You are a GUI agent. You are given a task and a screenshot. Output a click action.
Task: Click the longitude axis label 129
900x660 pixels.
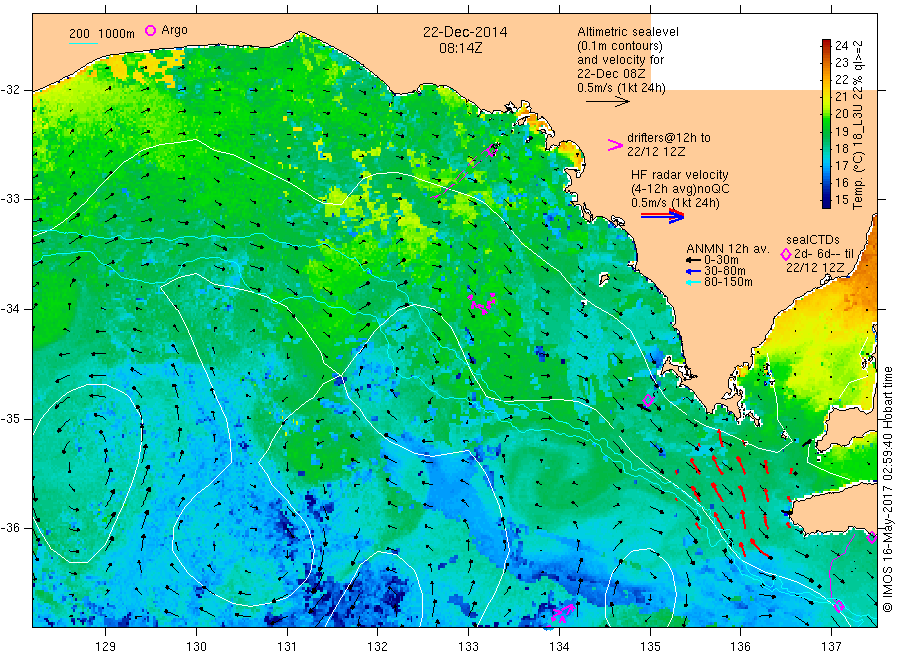coord(106,647)
